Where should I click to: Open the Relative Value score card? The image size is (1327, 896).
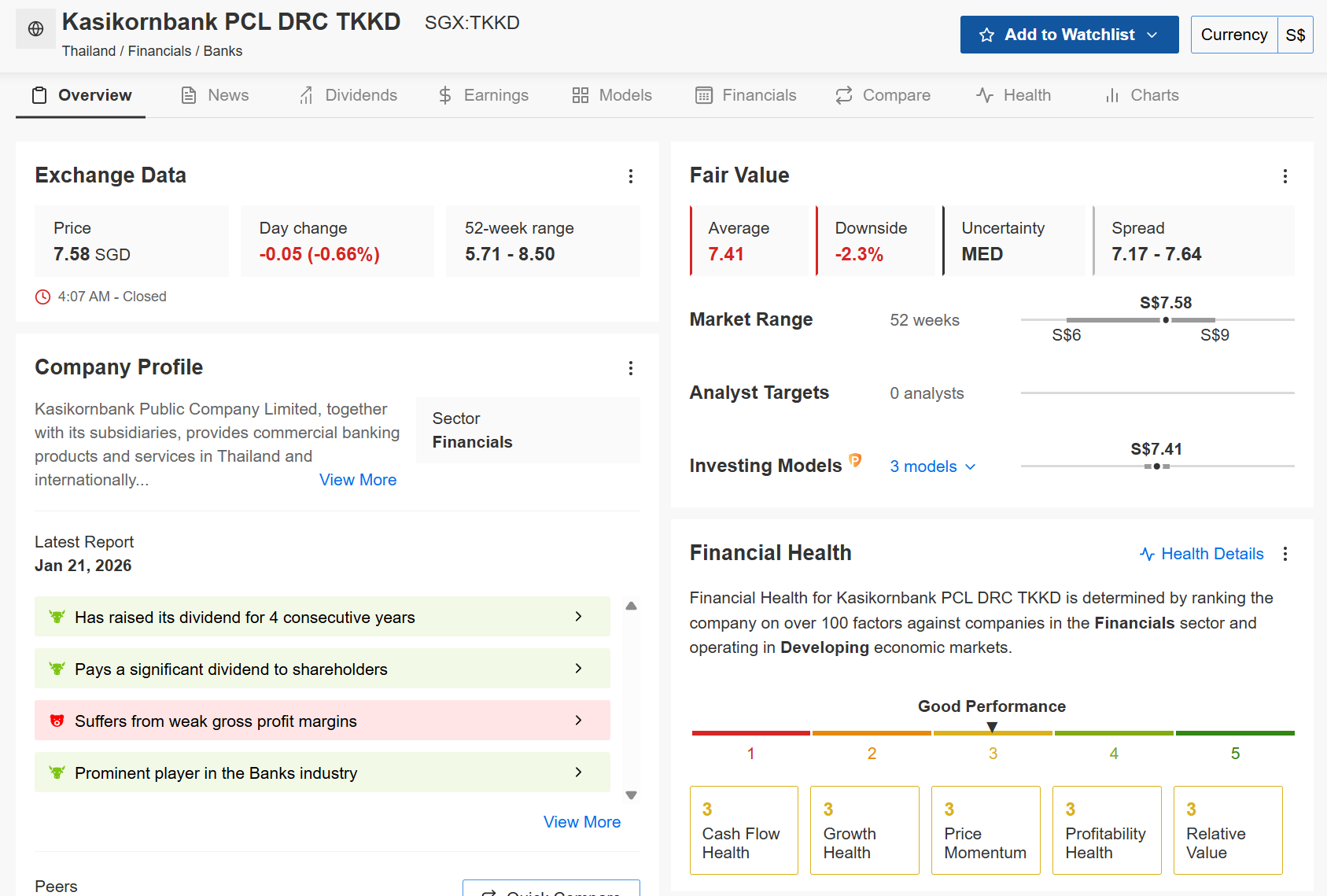(1229, 830)
